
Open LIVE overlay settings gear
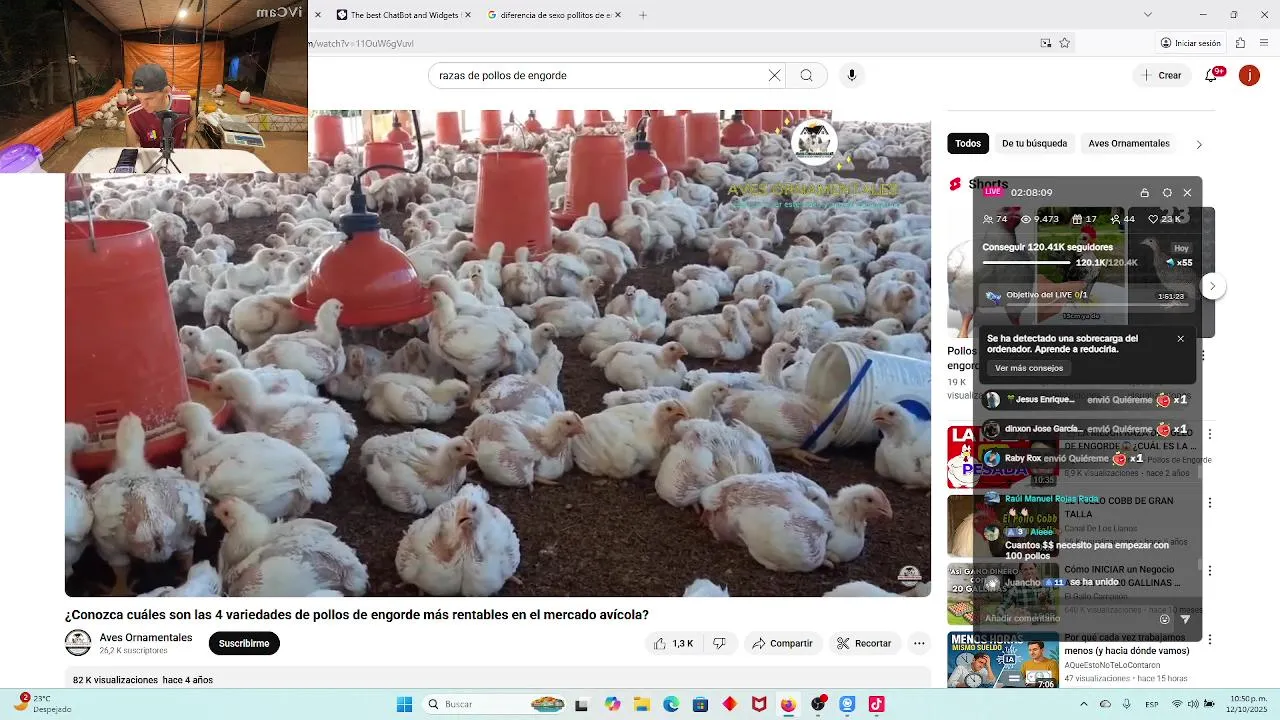click(x=1167, y=192)
